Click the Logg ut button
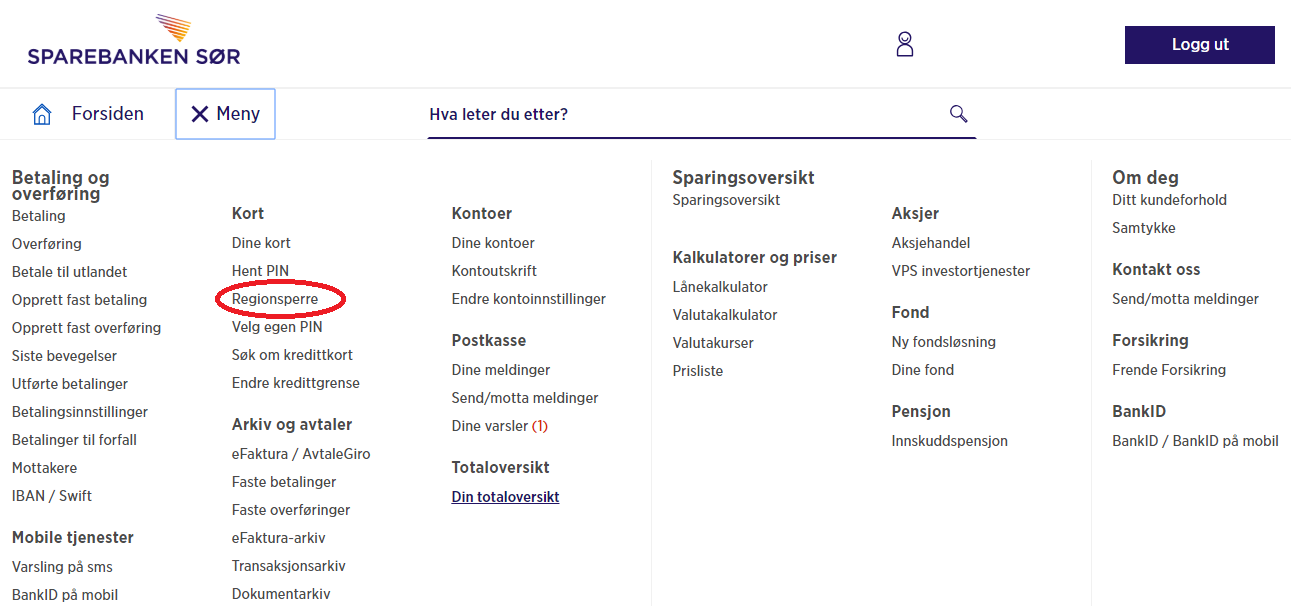Viewport: 1291px width, 606px height. [1200, 45]
